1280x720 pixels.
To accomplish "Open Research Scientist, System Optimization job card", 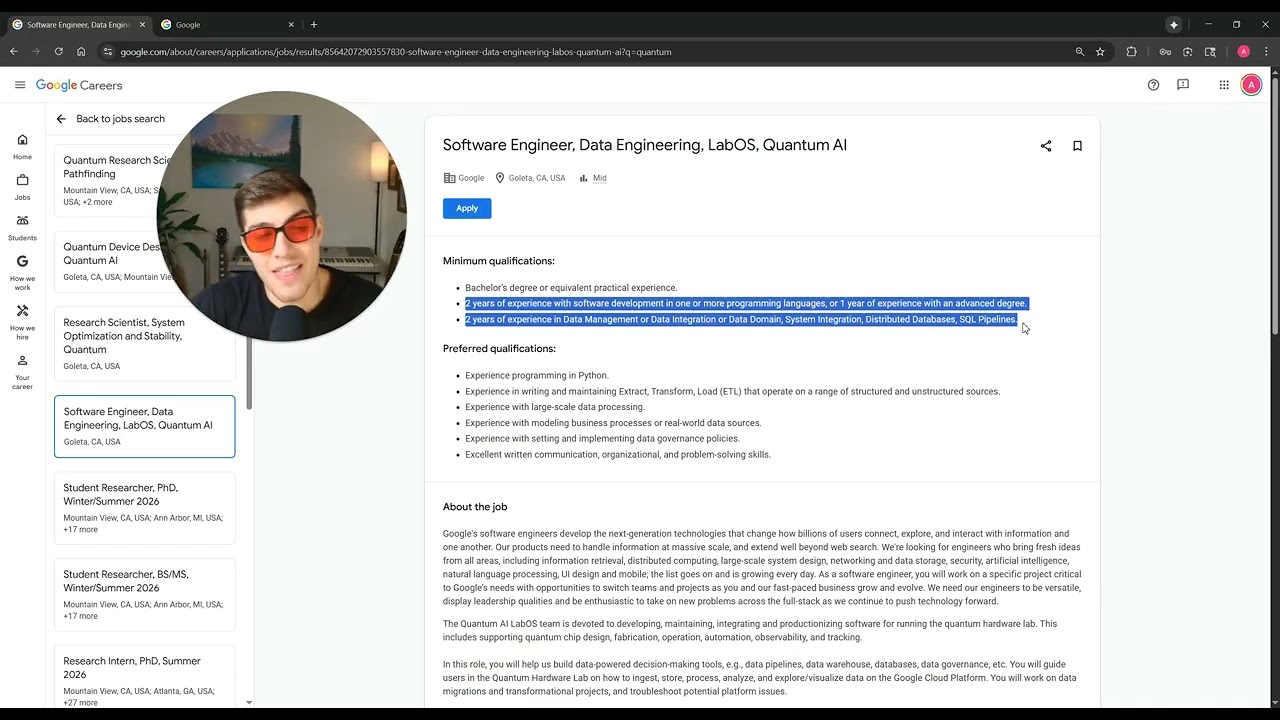I will (x=145, y=344).
